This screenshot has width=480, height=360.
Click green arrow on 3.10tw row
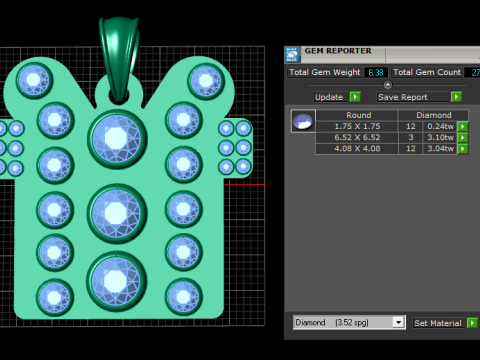point(463,138)
